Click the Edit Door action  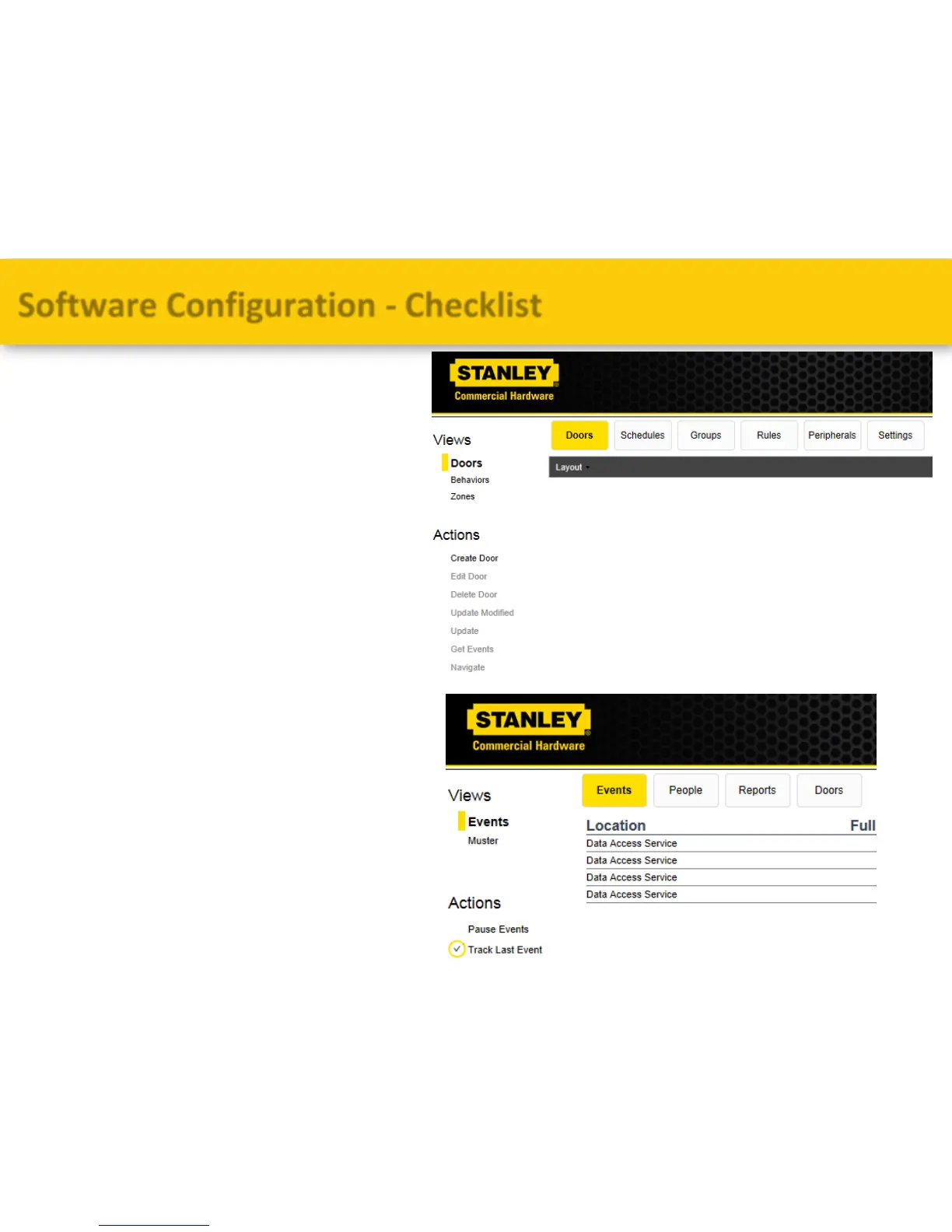[x=468, y=576]
